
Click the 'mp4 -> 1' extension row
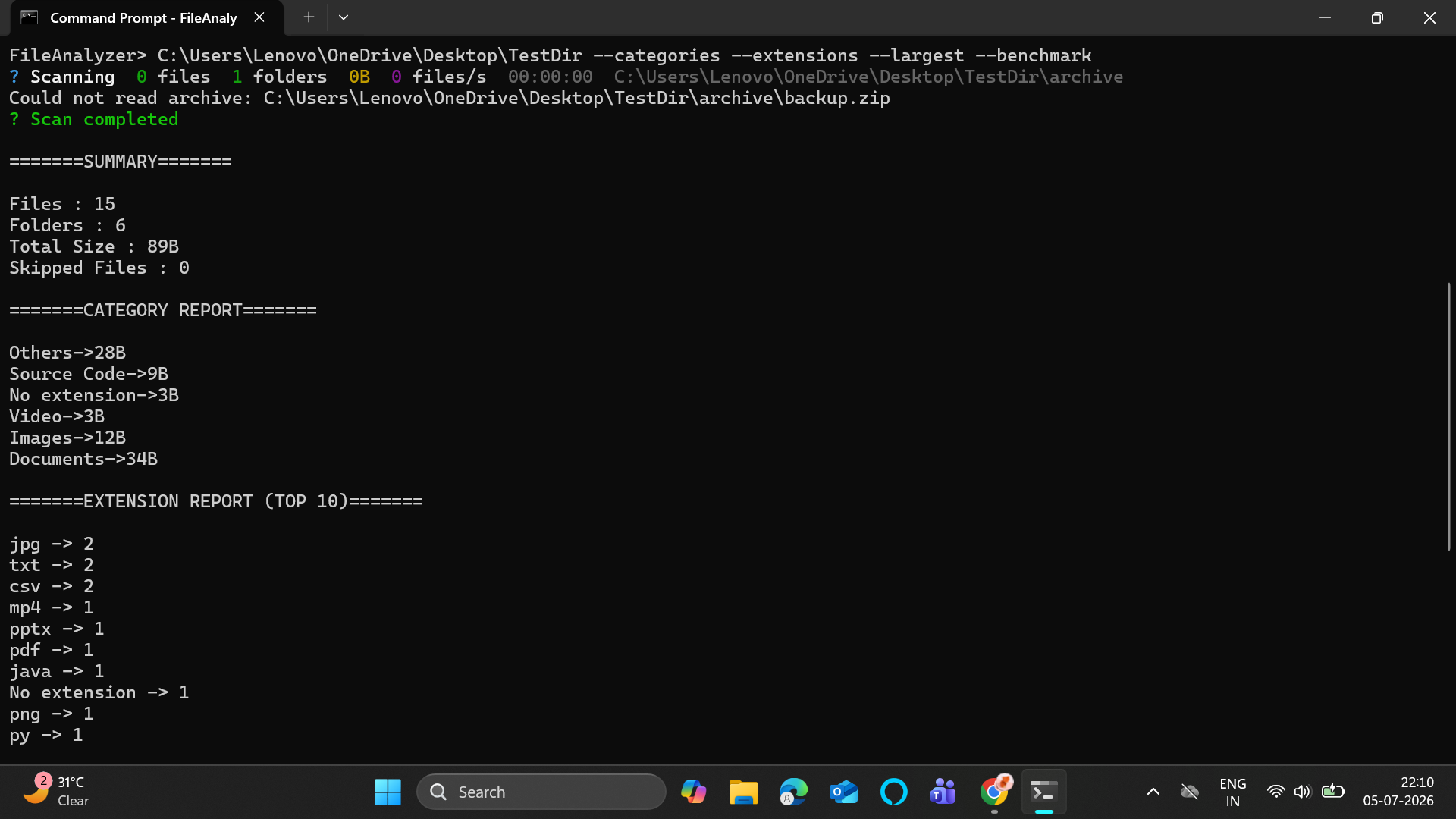(52, 607)
